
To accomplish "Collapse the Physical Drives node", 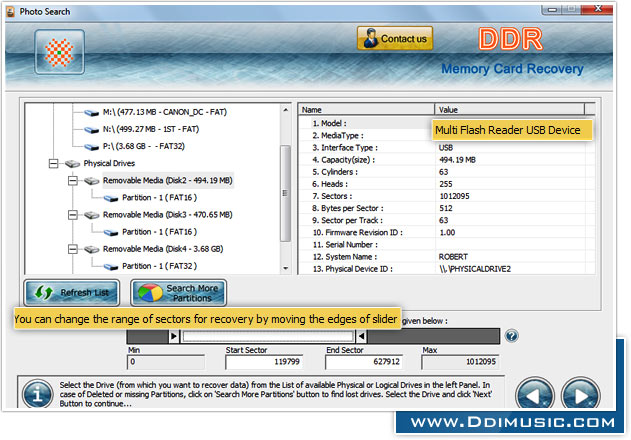I will click(53, 163).
